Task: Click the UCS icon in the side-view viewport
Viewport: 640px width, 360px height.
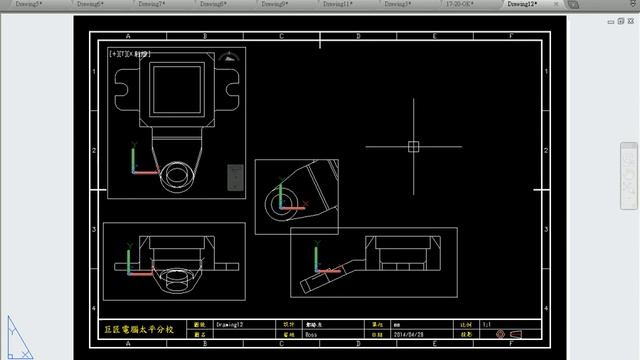Action: click(327, 257)
